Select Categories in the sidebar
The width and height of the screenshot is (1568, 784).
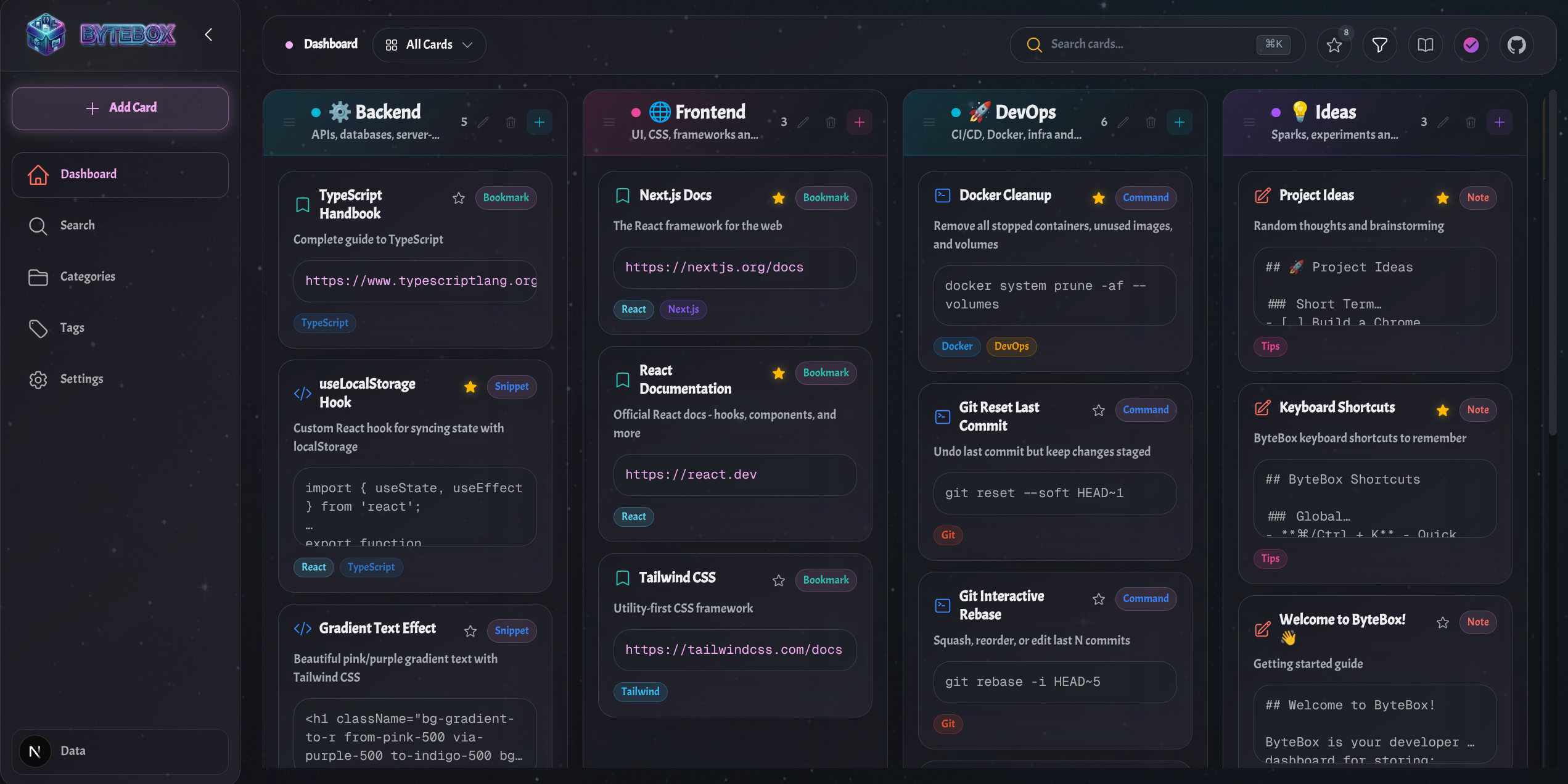coord(87,277)
